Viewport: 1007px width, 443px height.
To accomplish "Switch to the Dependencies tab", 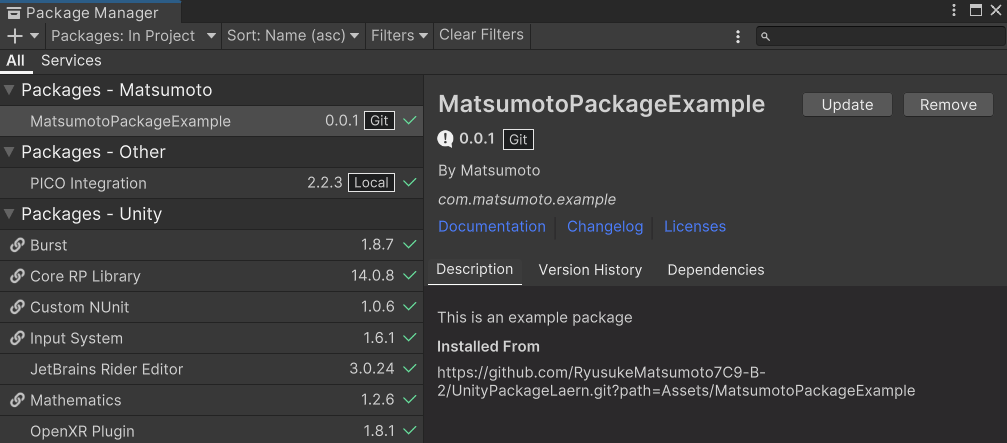I will (715, 270).
